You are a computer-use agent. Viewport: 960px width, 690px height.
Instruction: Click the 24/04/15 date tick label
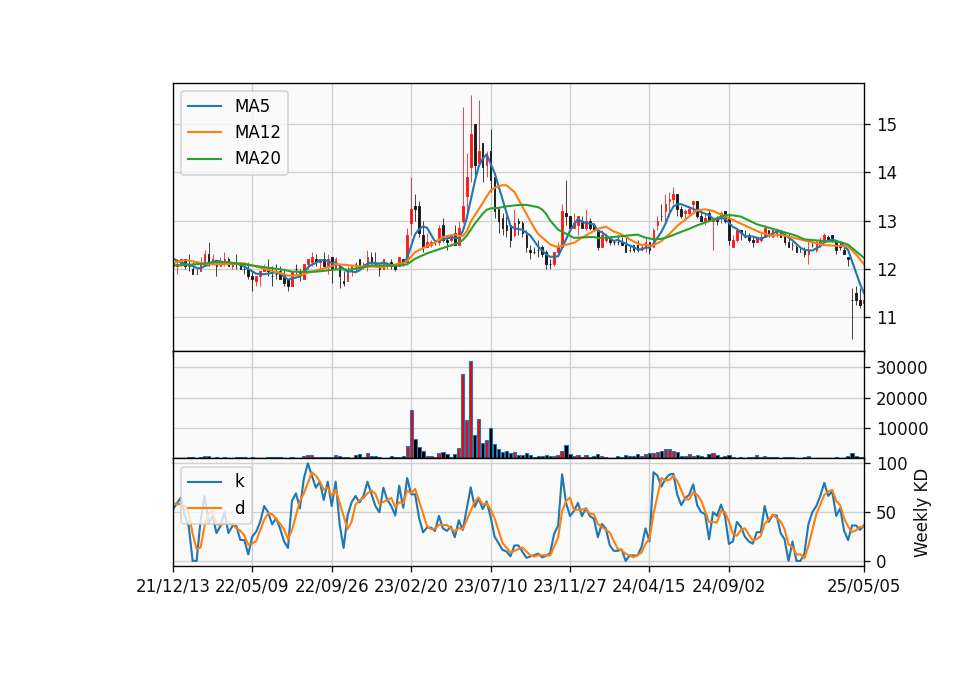[x=649, y=587]
